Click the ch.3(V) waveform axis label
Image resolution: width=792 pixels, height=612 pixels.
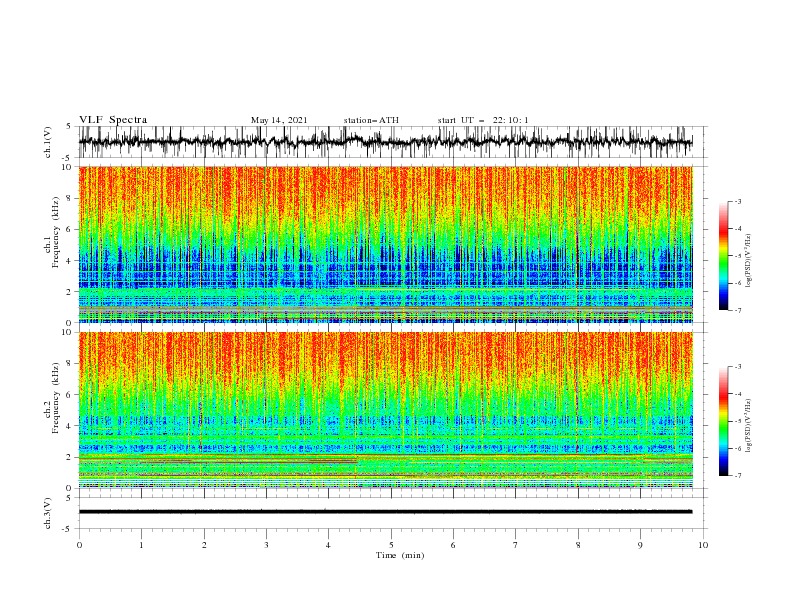48,513
